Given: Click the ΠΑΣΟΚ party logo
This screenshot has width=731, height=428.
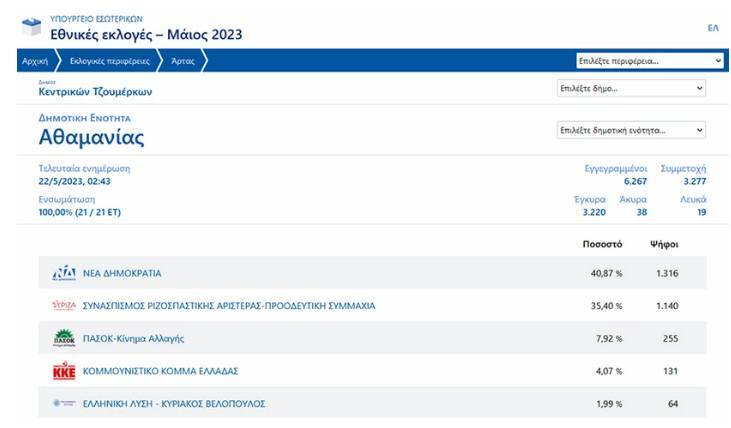Looking at the screenshot, I should (x=64, y=338).
